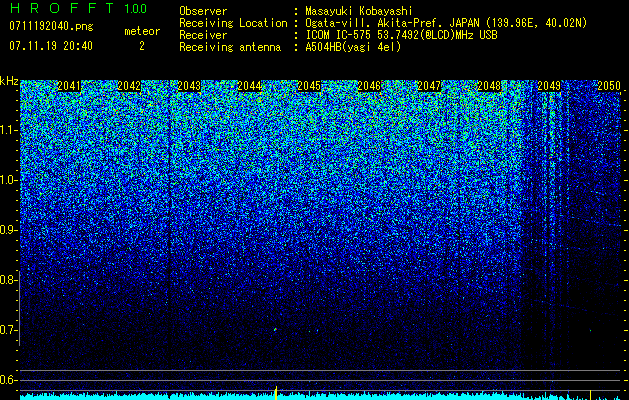Click the 1.1 kHz axis label
The height and width of the screenshot is (400, 629).
pos(8,130)
